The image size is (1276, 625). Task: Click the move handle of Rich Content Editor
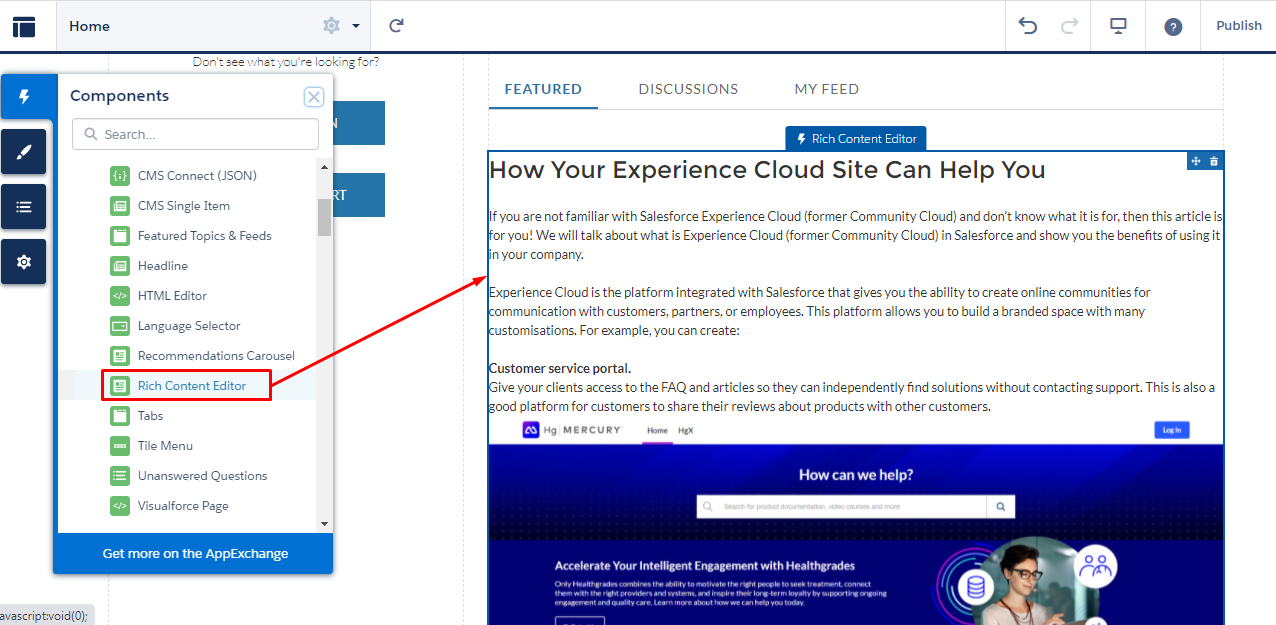pyautogui.click(x=1195, y=161)
